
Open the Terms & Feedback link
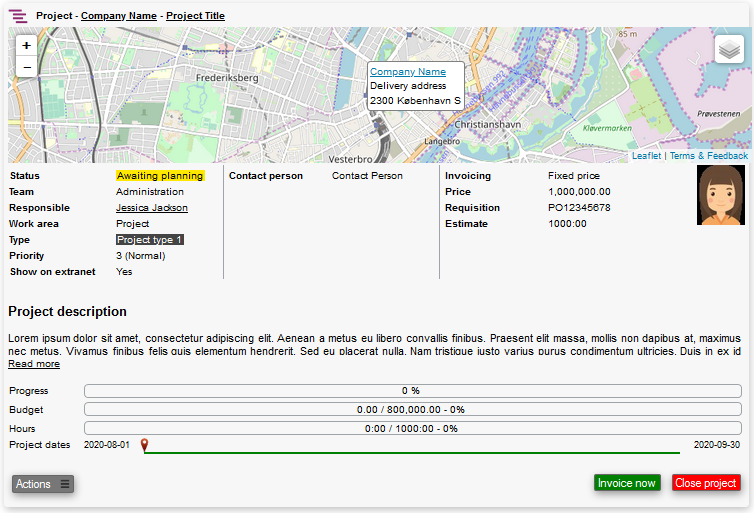click(x=708, y=156)
